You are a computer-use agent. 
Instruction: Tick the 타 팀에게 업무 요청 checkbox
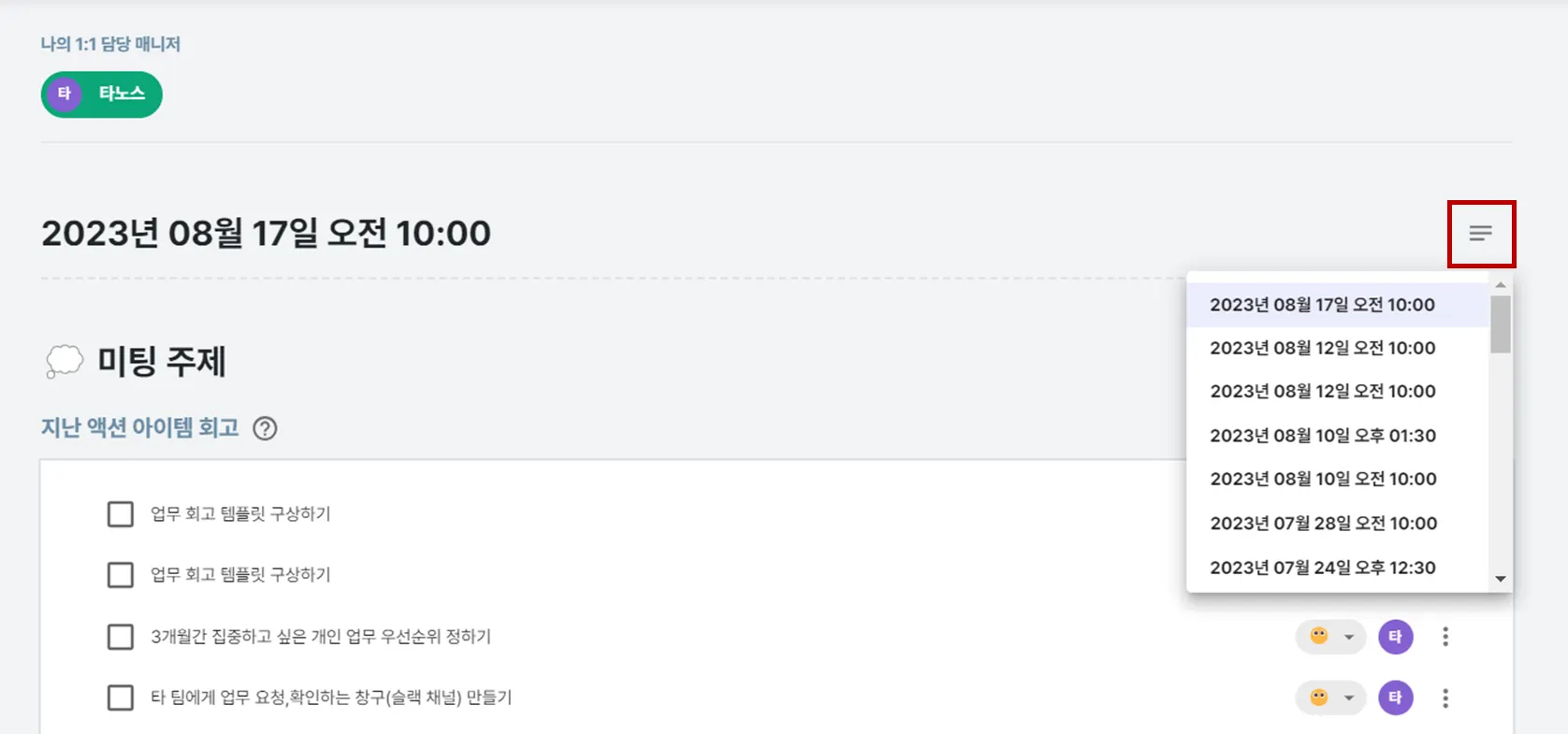pyautogui.click(x=121, y=698)
